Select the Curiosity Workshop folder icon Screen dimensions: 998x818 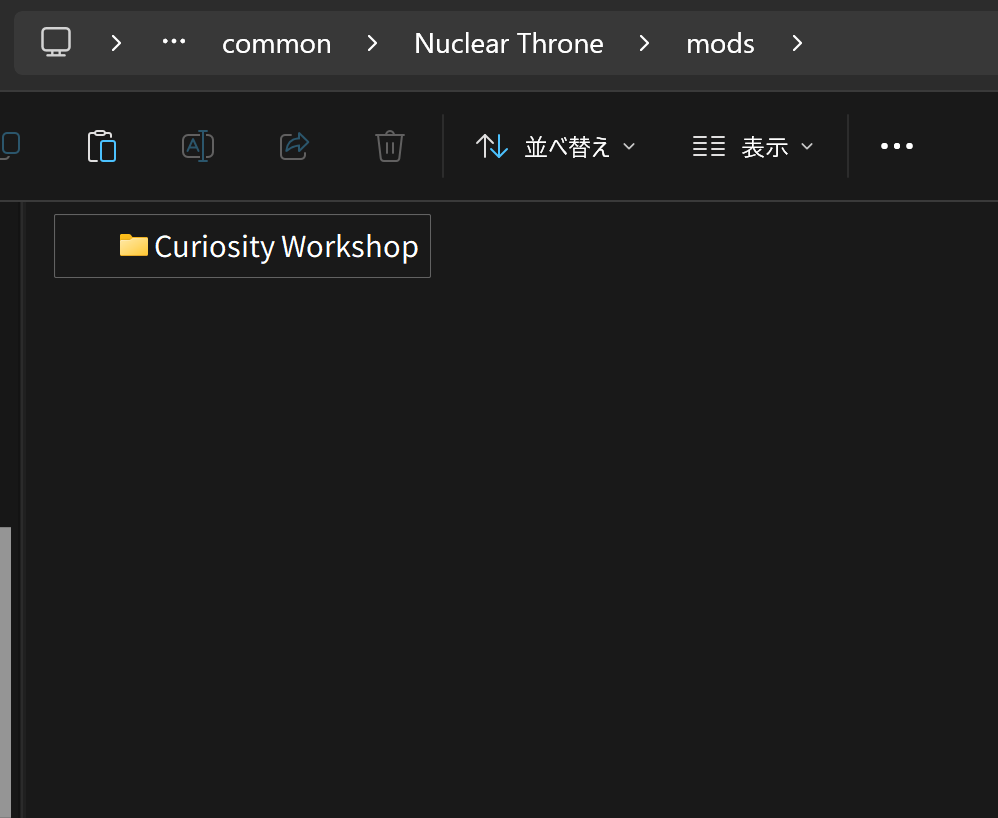pos(133,245)
